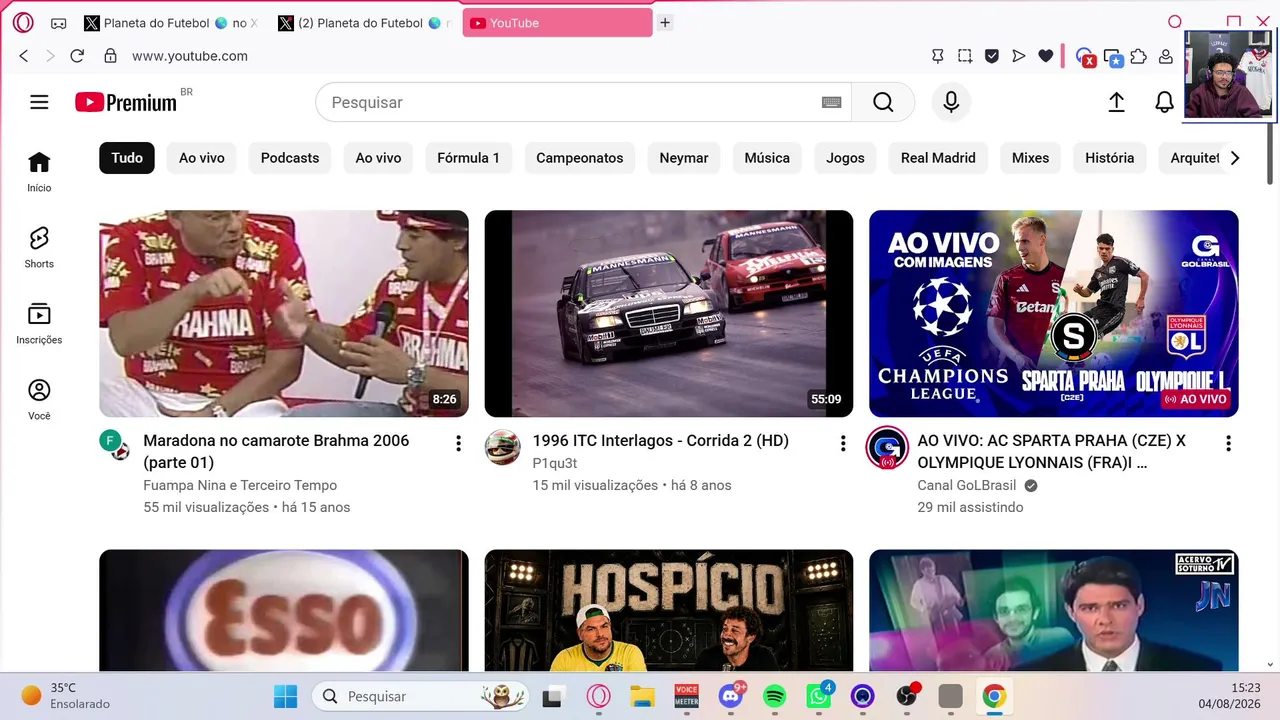Viewport: 1280px width, 720px height.
Task: Open Spotify from the taskbar
Action: [x=775, y=696]
